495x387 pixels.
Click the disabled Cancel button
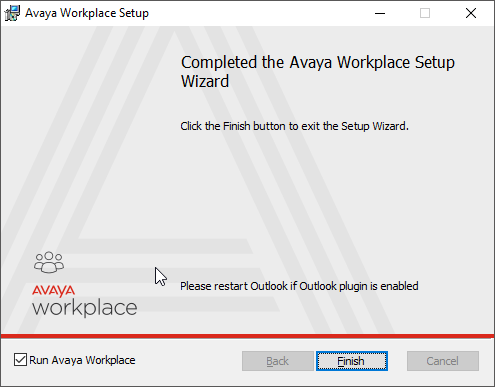[x=443, y=361]
